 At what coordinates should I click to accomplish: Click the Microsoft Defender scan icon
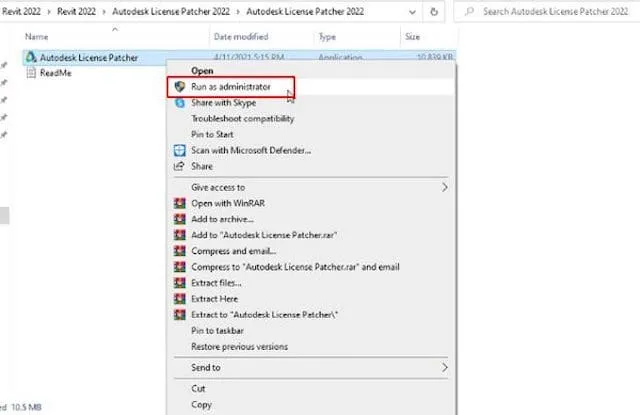coord(180,151)
